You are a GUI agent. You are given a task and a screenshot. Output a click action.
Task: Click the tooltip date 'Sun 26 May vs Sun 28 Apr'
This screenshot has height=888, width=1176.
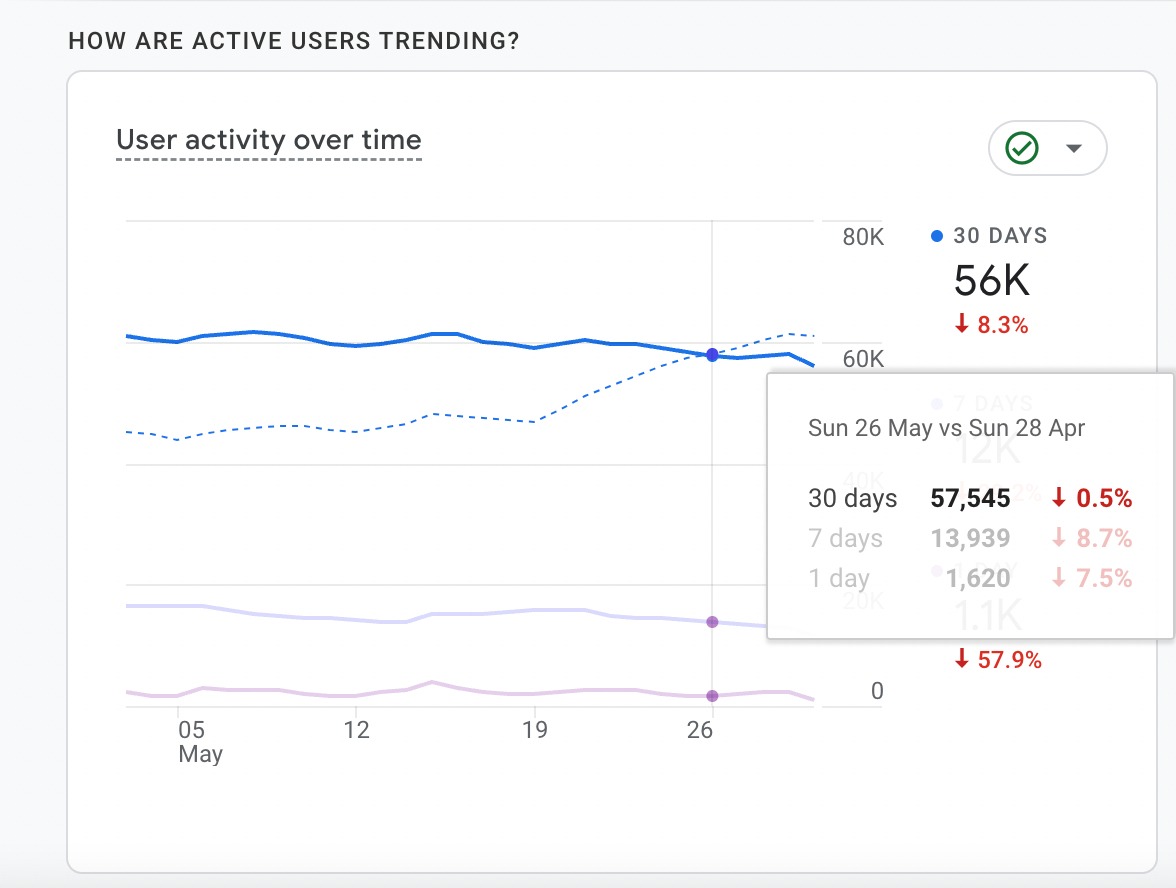tap(946, 428)
